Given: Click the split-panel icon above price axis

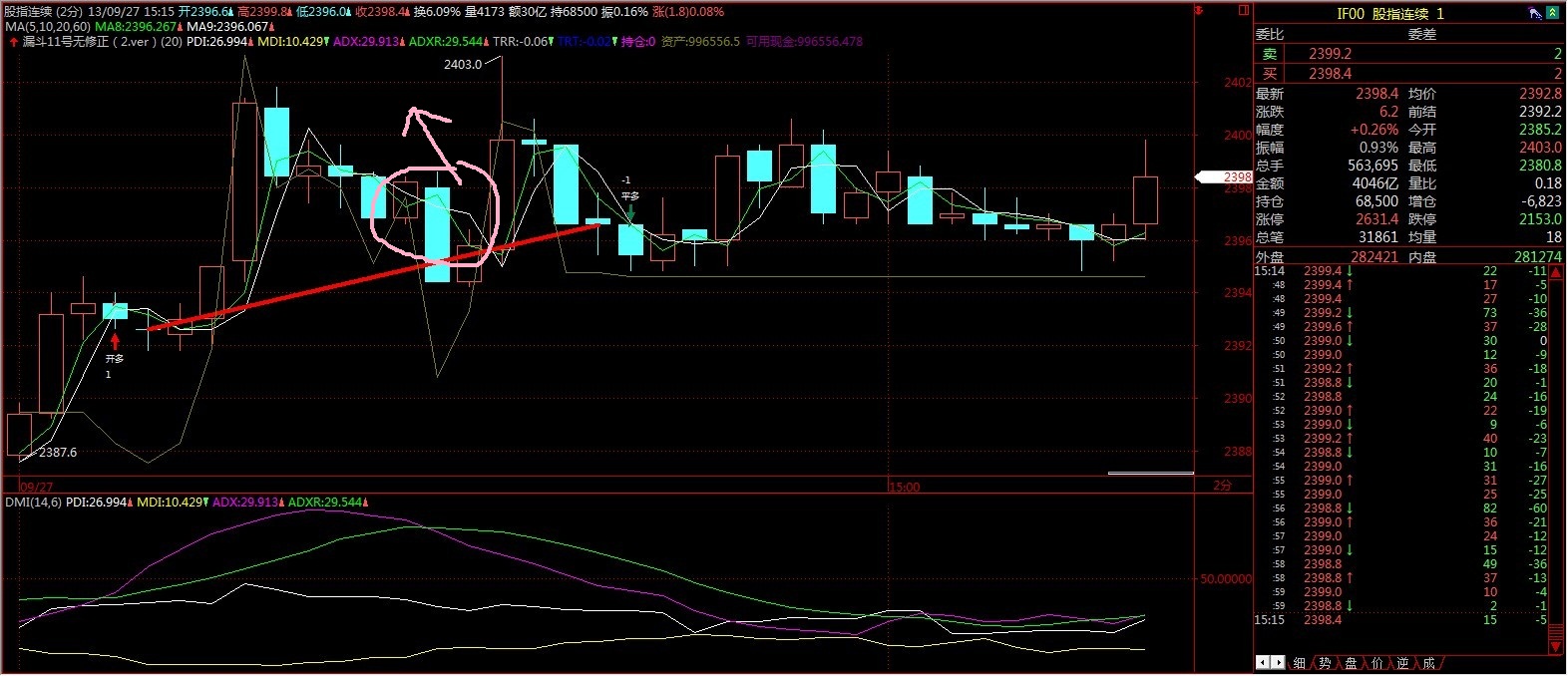Looking at the screenshot, I should coord(1243,10).
